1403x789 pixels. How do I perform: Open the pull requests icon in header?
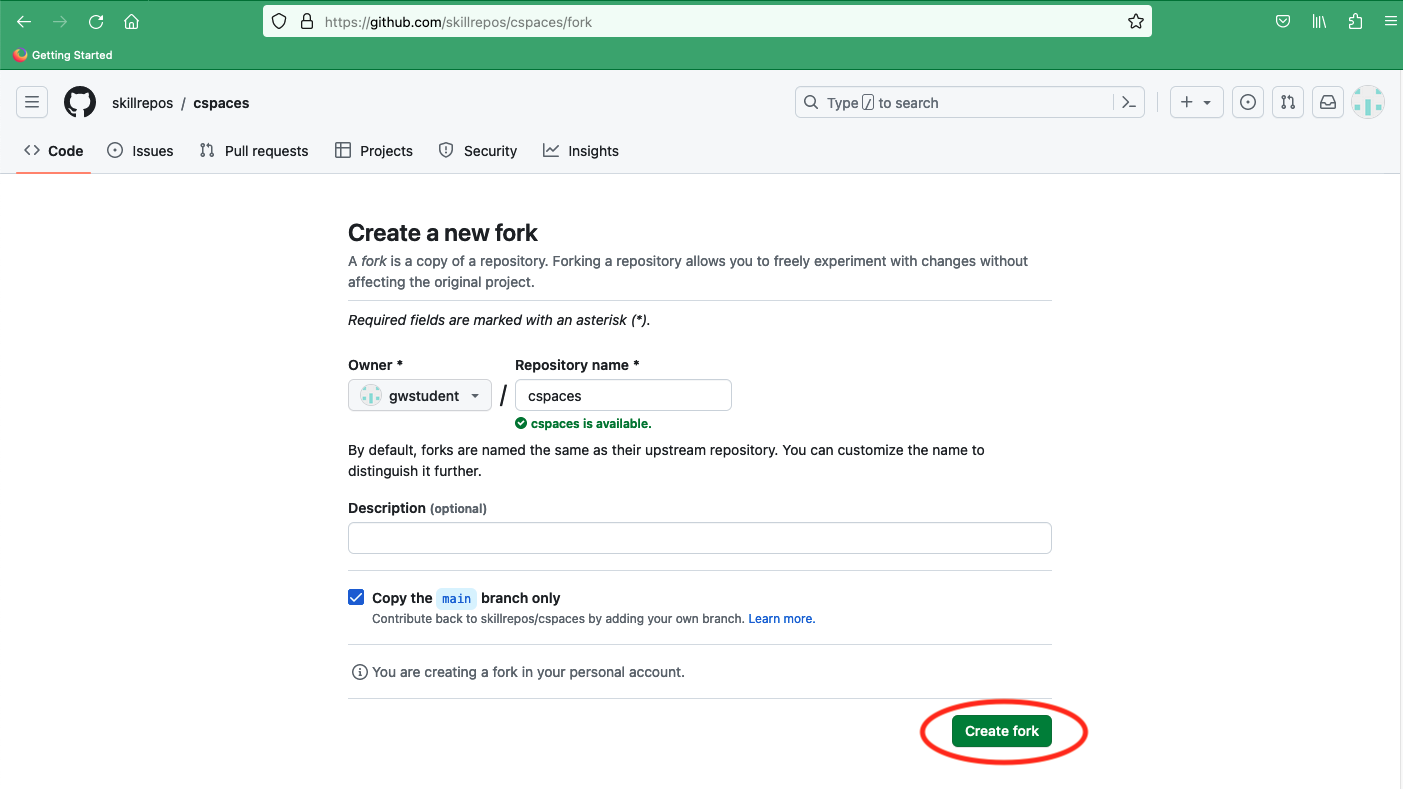(1288, 102)
